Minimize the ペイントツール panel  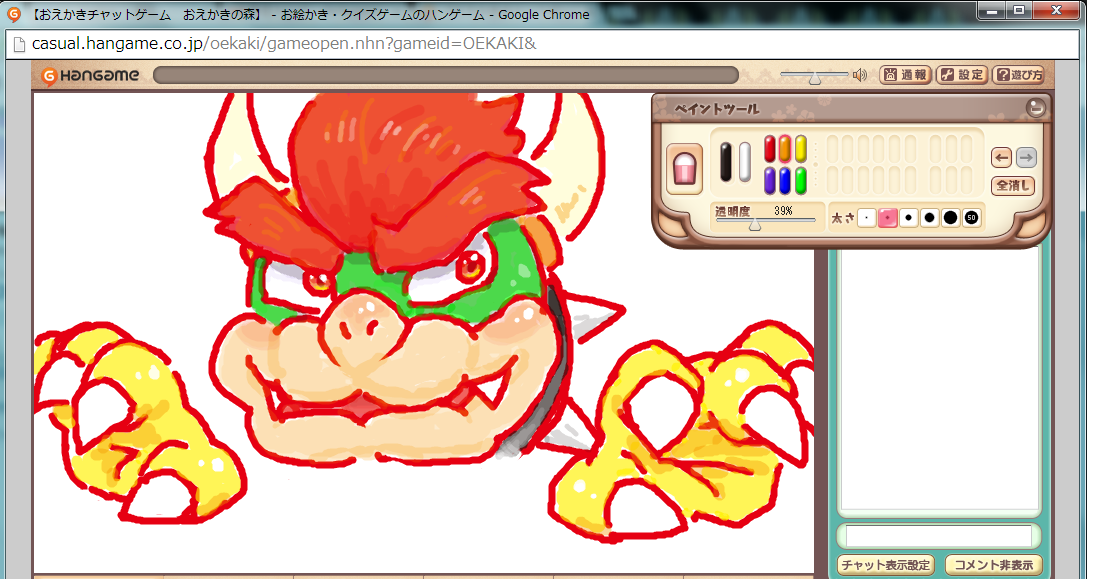coord(1036,108)
